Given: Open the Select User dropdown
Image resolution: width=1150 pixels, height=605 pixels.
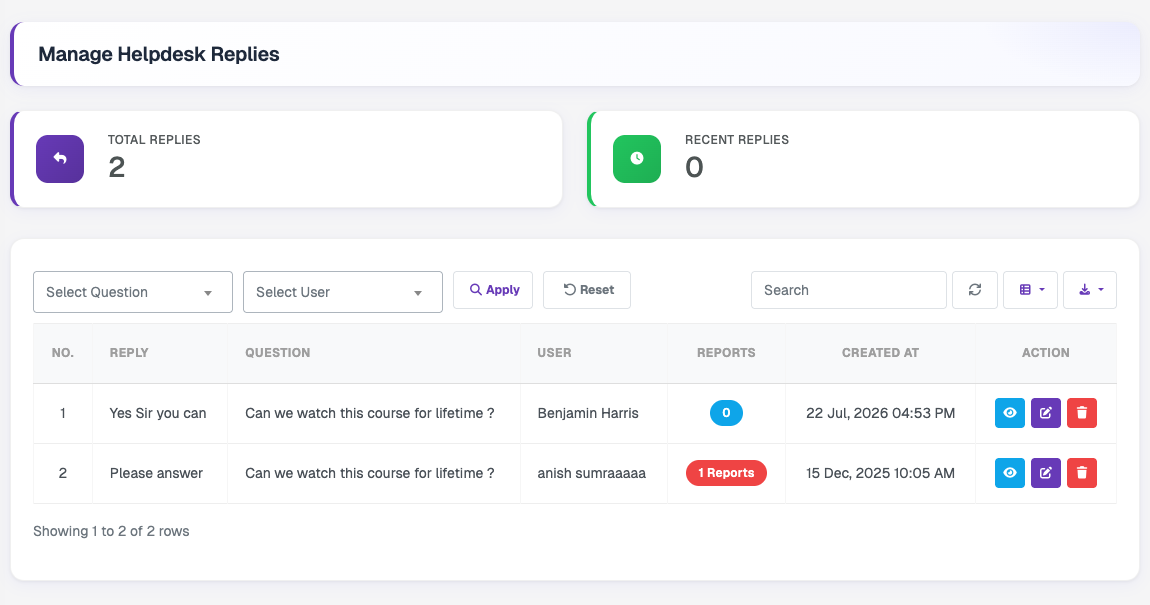Looking at the screenshot, I should pos(343,292).
